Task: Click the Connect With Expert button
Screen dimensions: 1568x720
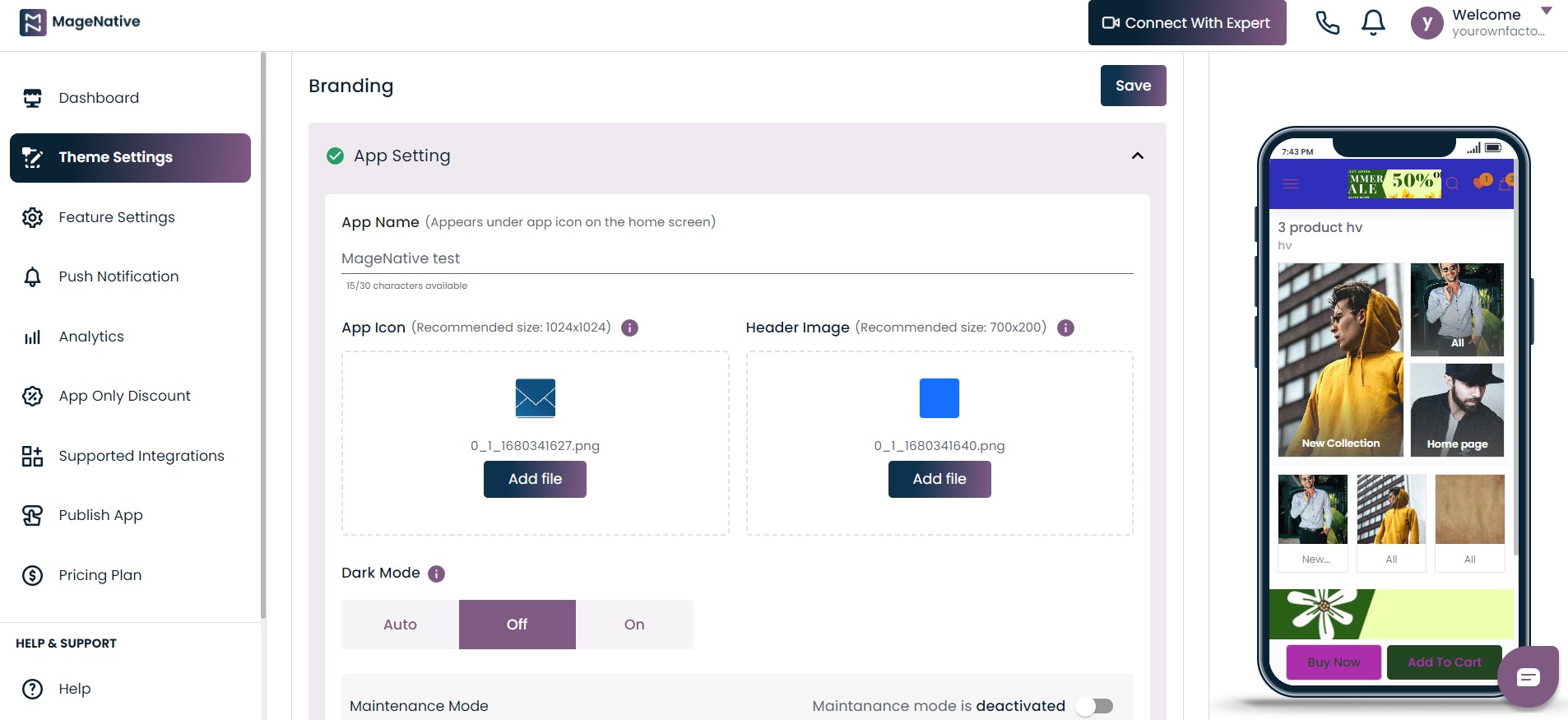Action: [x=1187, y=23]
